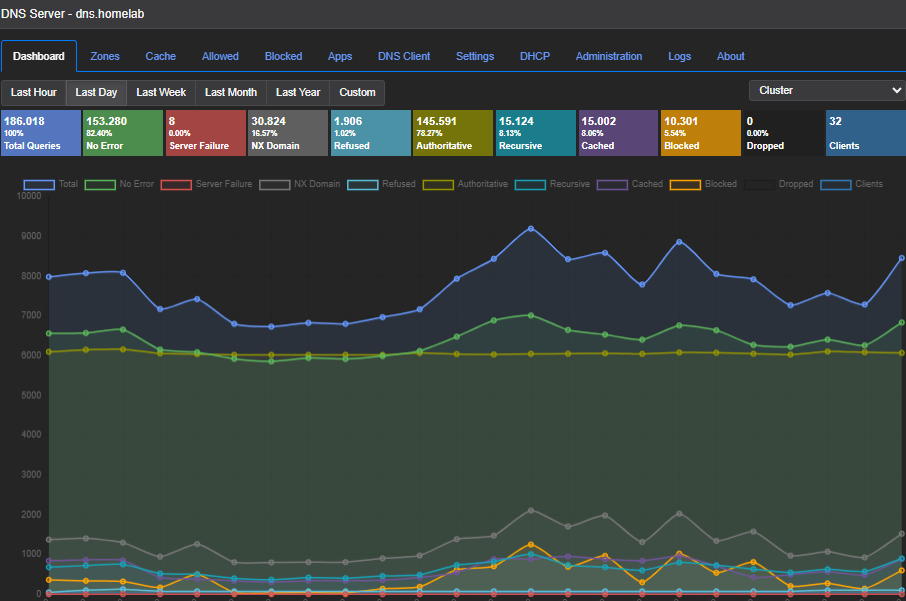
Task: Toggle the Total series legend swatch
Action: click(39, 184)
